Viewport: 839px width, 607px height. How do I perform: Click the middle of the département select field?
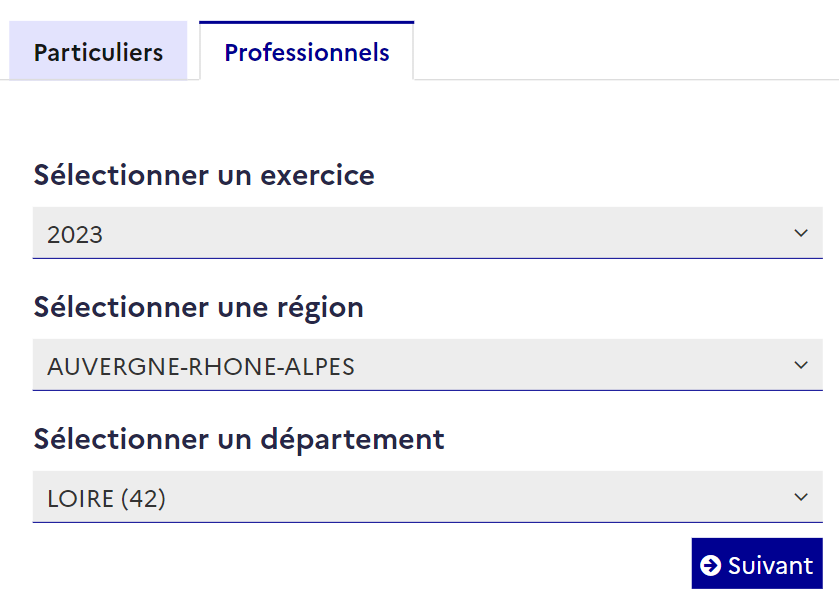[x=428, y=497]
